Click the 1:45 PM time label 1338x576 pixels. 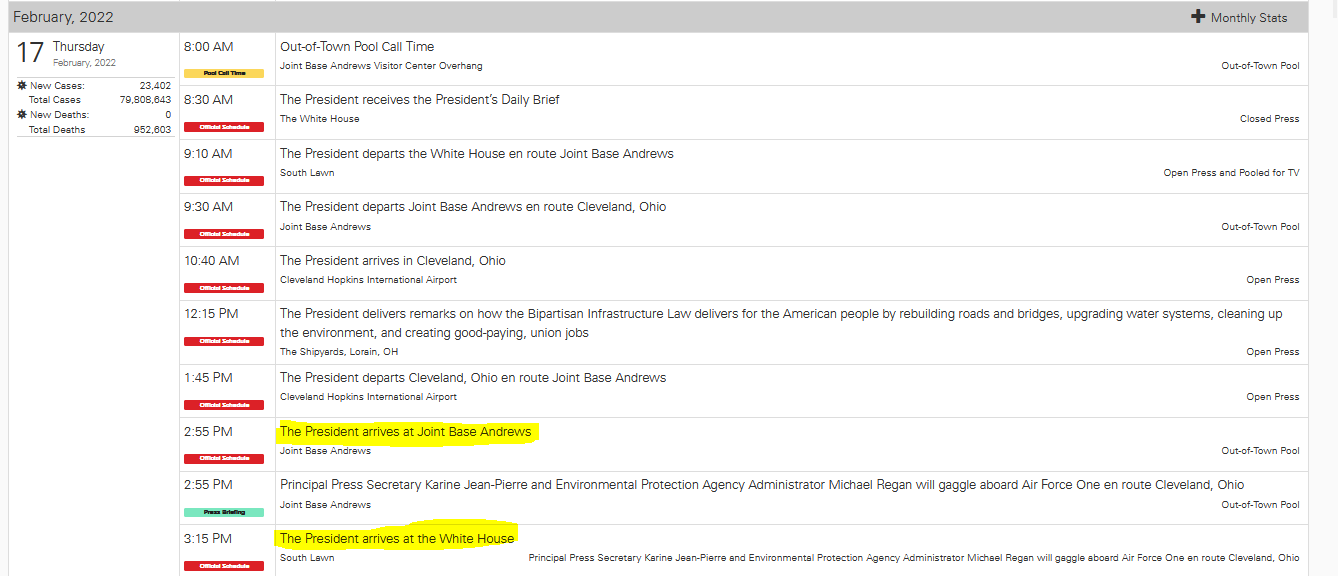[208, 378]
